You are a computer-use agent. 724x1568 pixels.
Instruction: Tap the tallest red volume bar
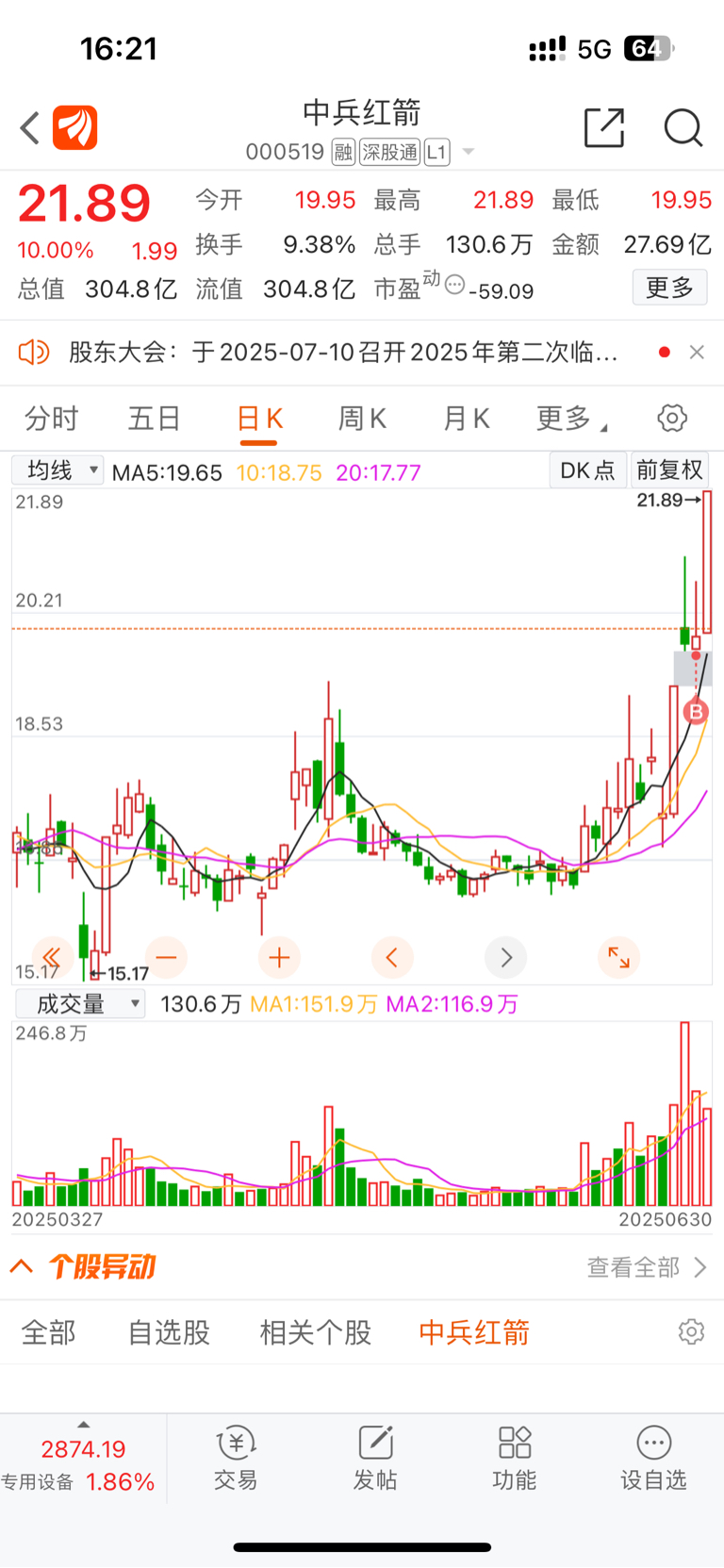[x=684, y=1114]
